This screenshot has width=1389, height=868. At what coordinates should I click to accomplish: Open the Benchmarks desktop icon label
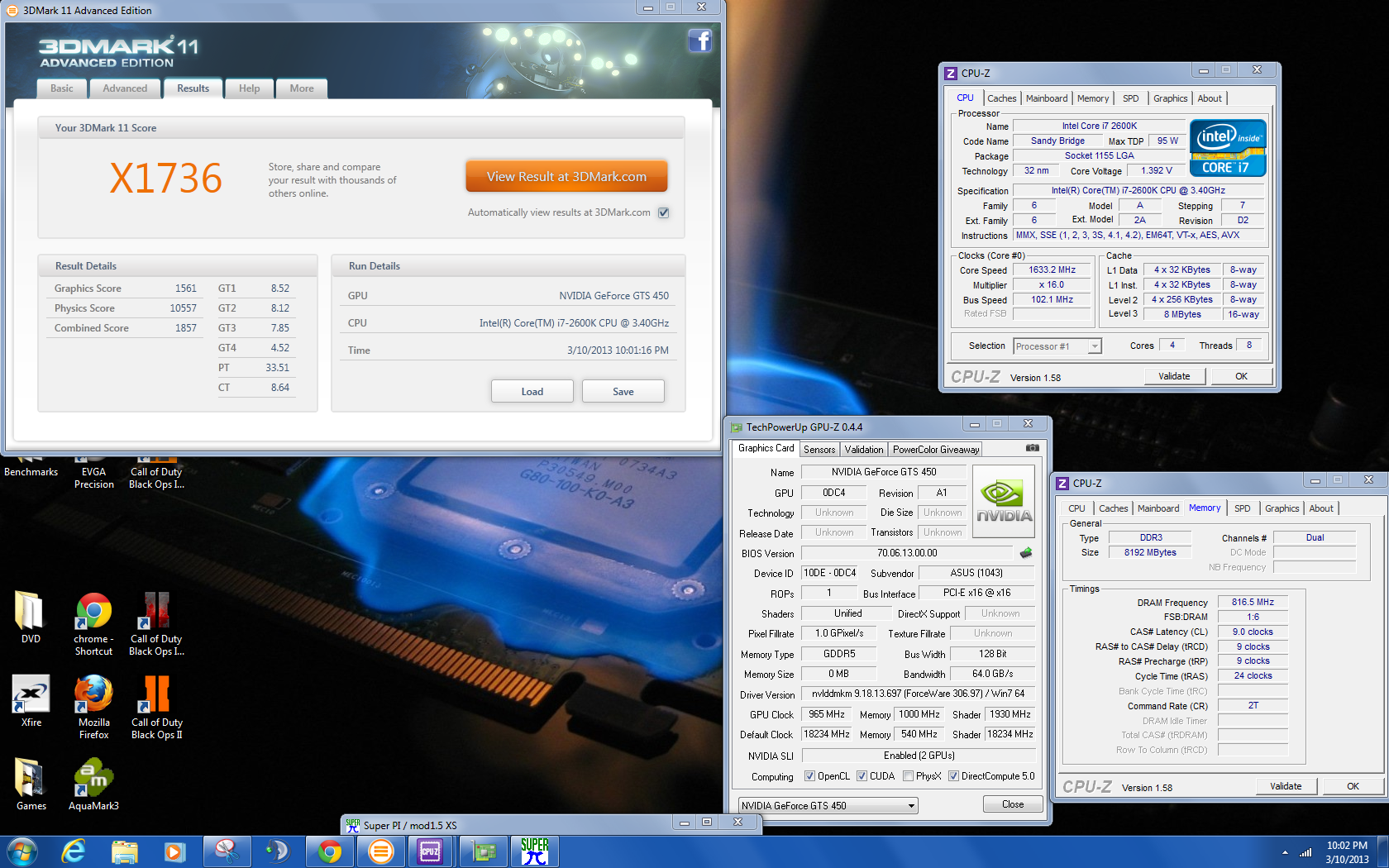click(31, 472)
